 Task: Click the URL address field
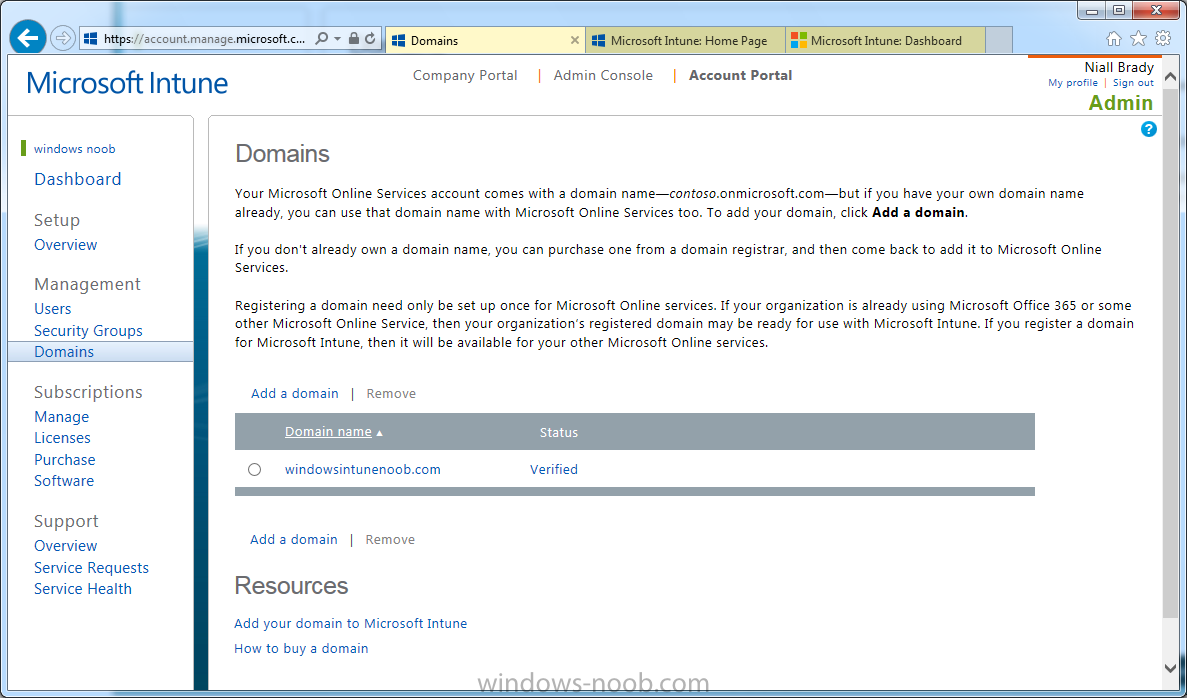[x=204, y=39]
